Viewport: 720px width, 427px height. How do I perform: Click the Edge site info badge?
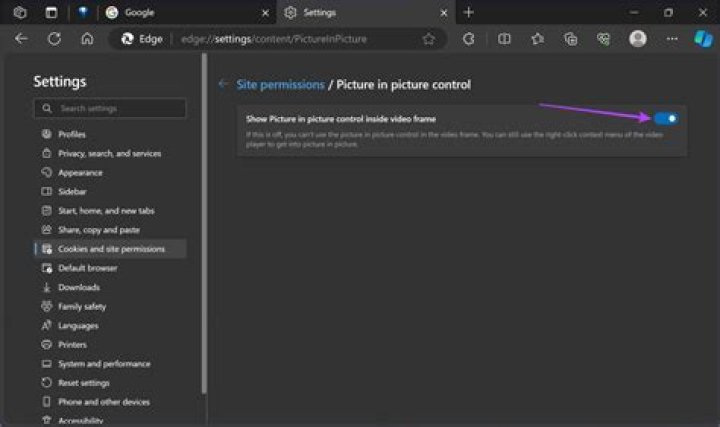coord(142,39)
